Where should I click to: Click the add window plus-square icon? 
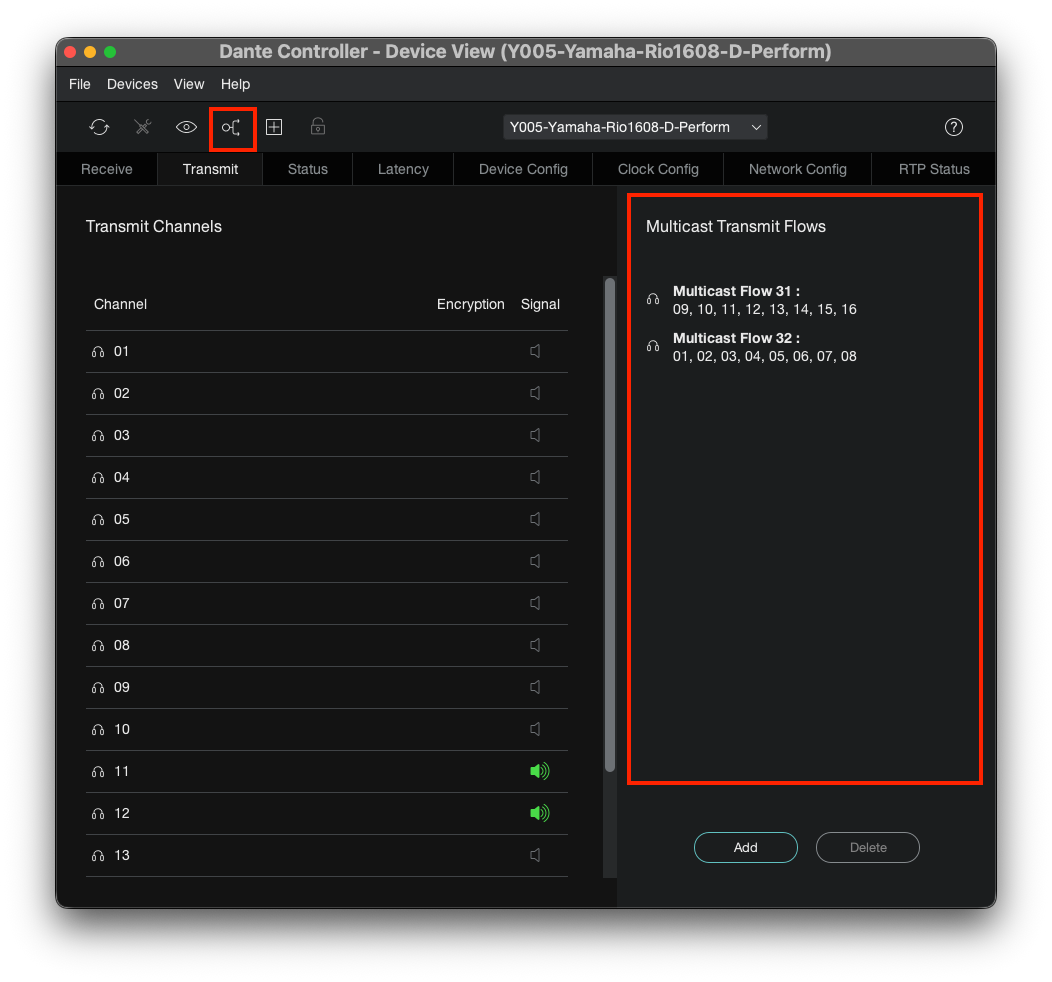pos(274,127)
